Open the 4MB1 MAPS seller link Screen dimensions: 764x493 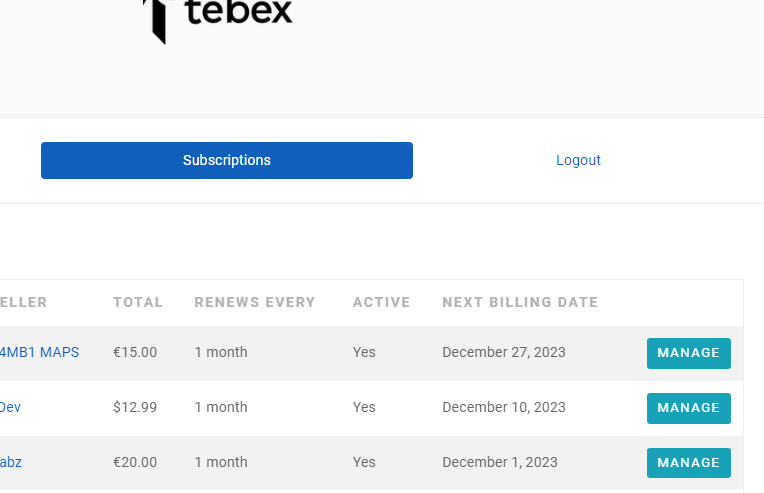39,352
